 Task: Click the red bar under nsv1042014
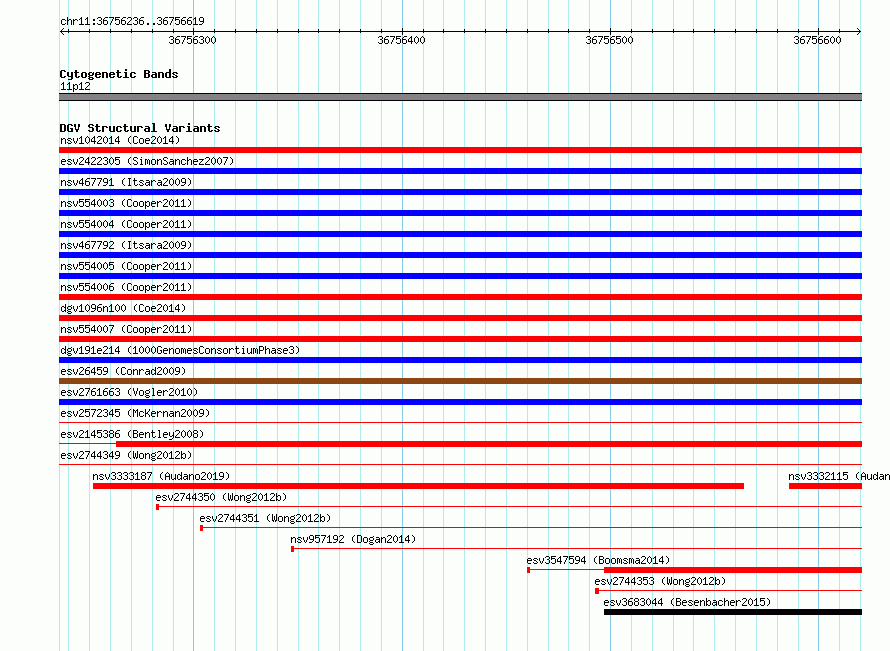(x=460, y=150)
